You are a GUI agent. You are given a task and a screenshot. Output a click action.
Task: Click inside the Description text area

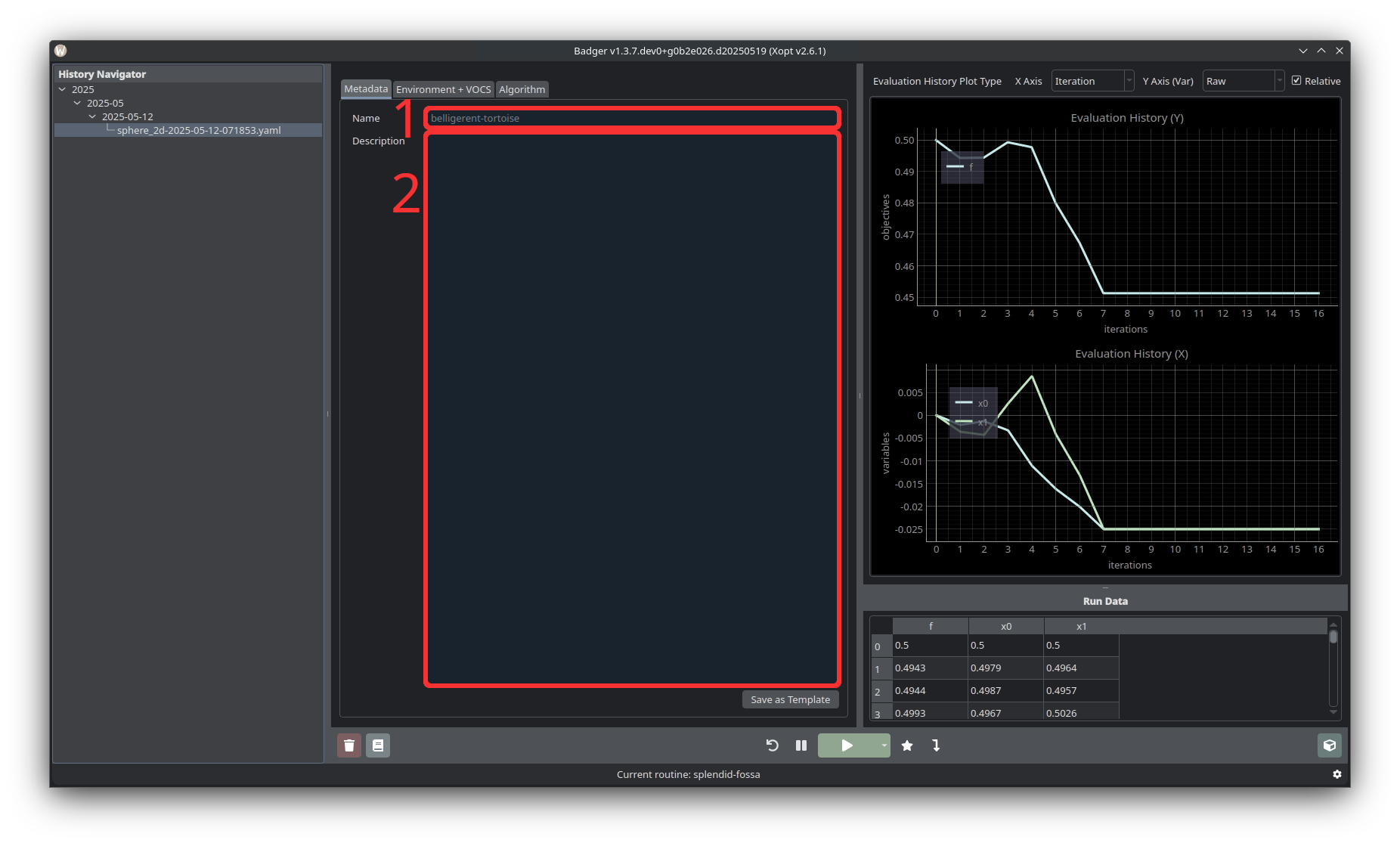click(632, 409)
